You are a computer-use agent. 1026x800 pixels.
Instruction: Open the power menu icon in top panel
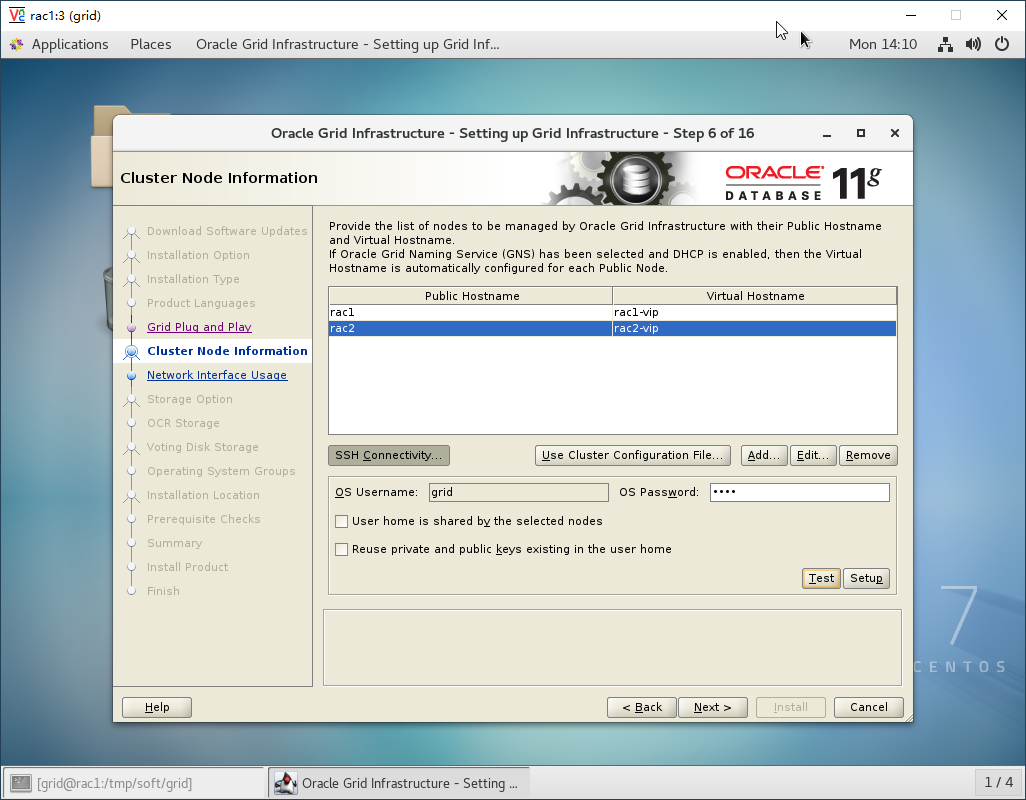coord(1002,44)
